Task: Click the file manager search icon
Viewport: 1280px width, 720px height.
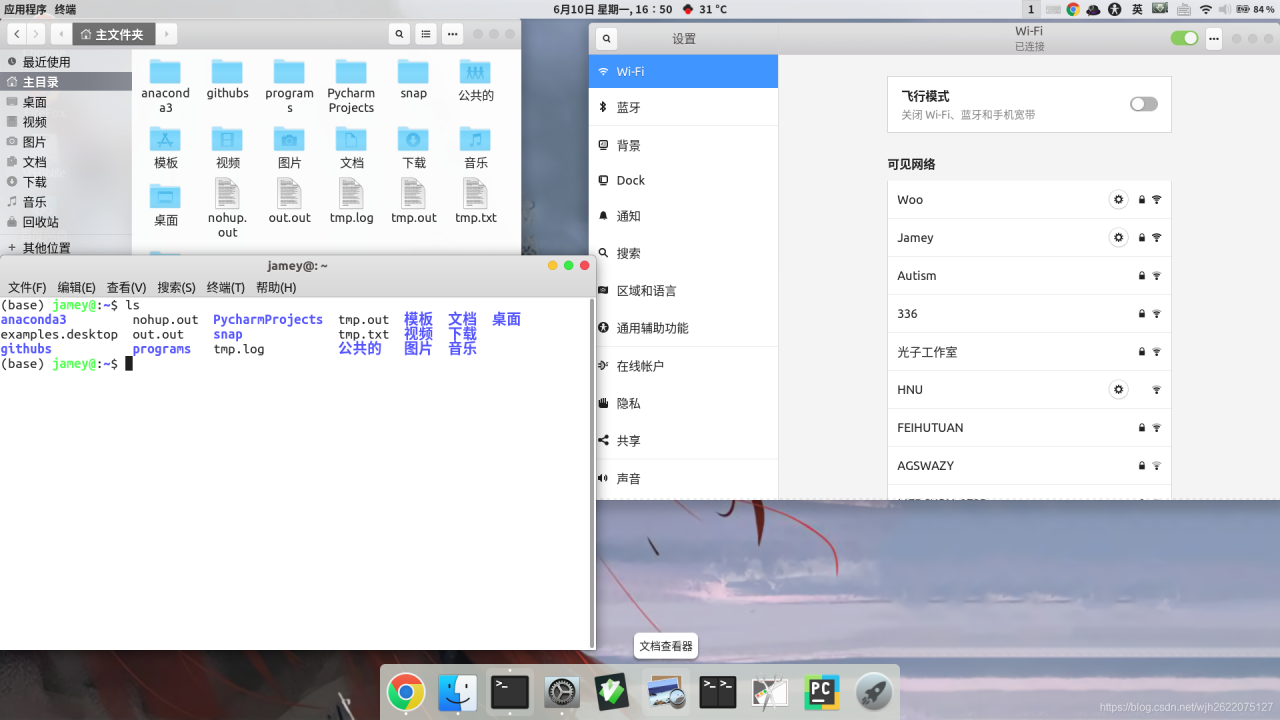Action: click(x=400, y=34)
